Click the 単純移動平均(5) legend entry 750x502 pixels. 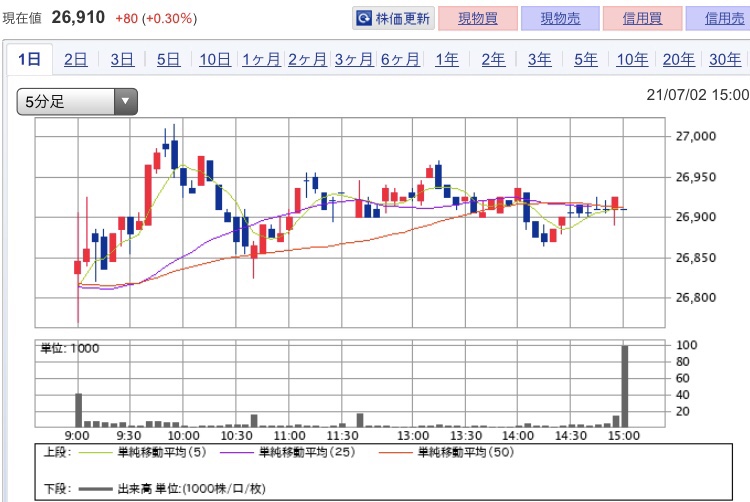click(142, 452)
